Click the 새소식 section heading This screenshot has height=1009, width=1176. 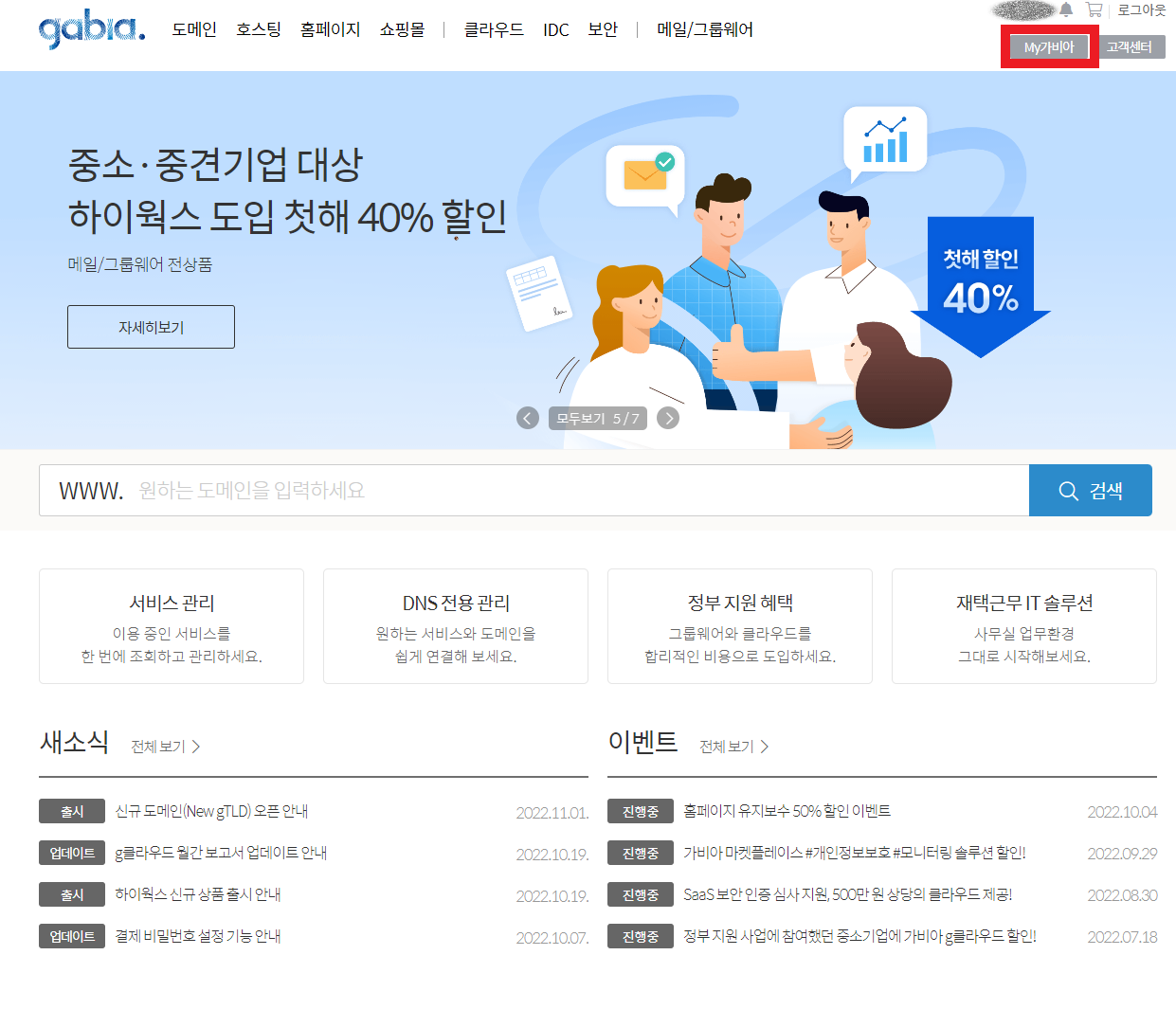[x=75, y=742]
